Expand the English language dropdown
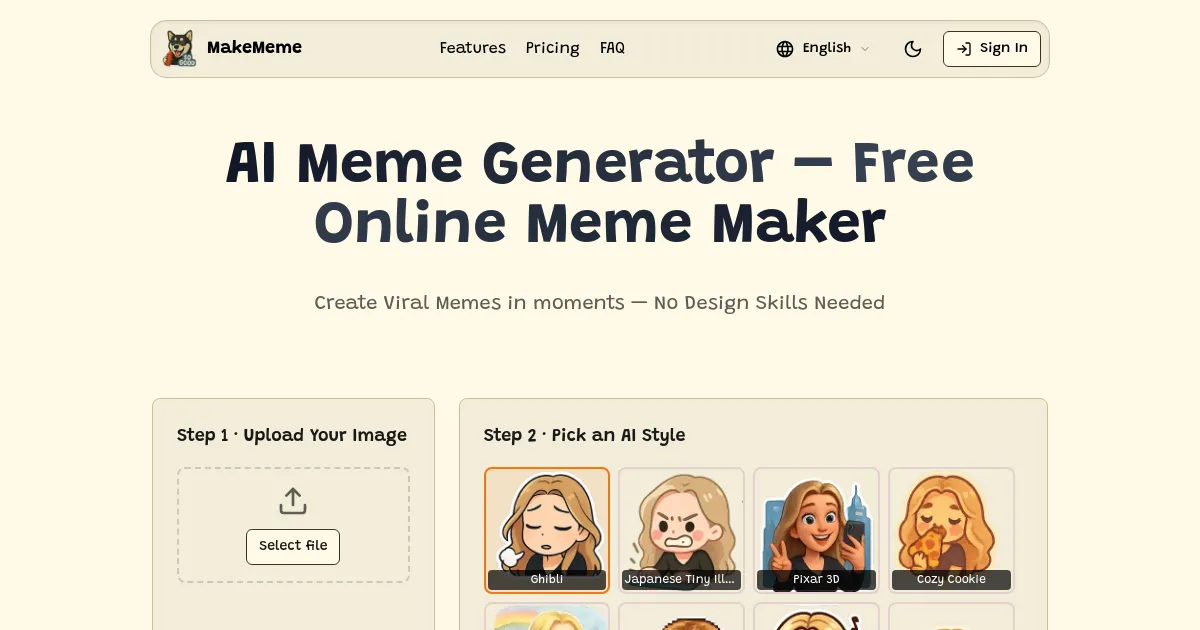 click(823, 49)
